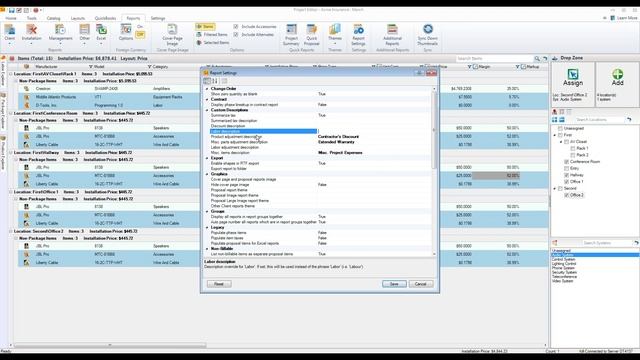Toggle Include Alternates checkbox
The image size is (640, 360).
tap(236, 35)
